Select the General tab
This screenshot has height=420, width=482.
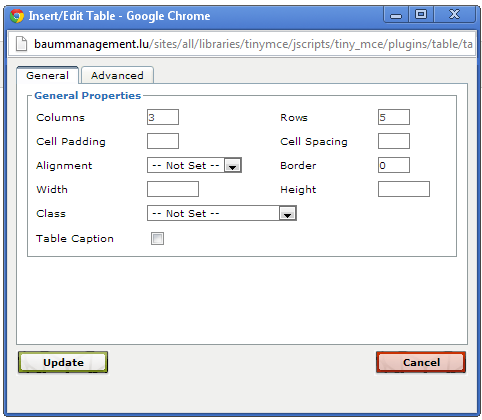point(48,75)
